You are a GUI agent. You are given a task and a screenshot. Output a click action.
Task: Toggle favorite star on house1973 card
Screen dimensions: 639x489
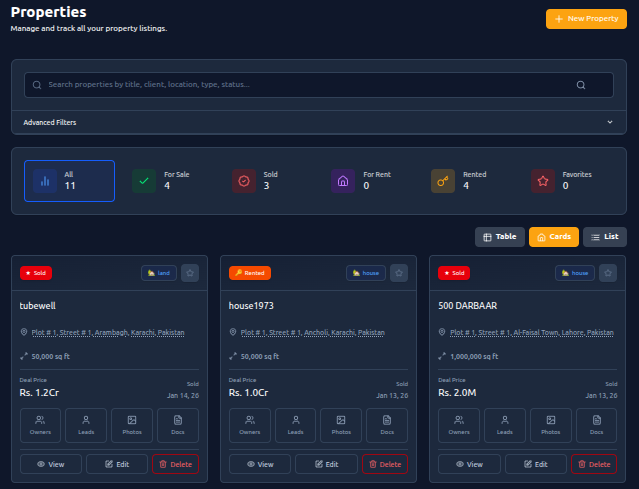point(399,272)
